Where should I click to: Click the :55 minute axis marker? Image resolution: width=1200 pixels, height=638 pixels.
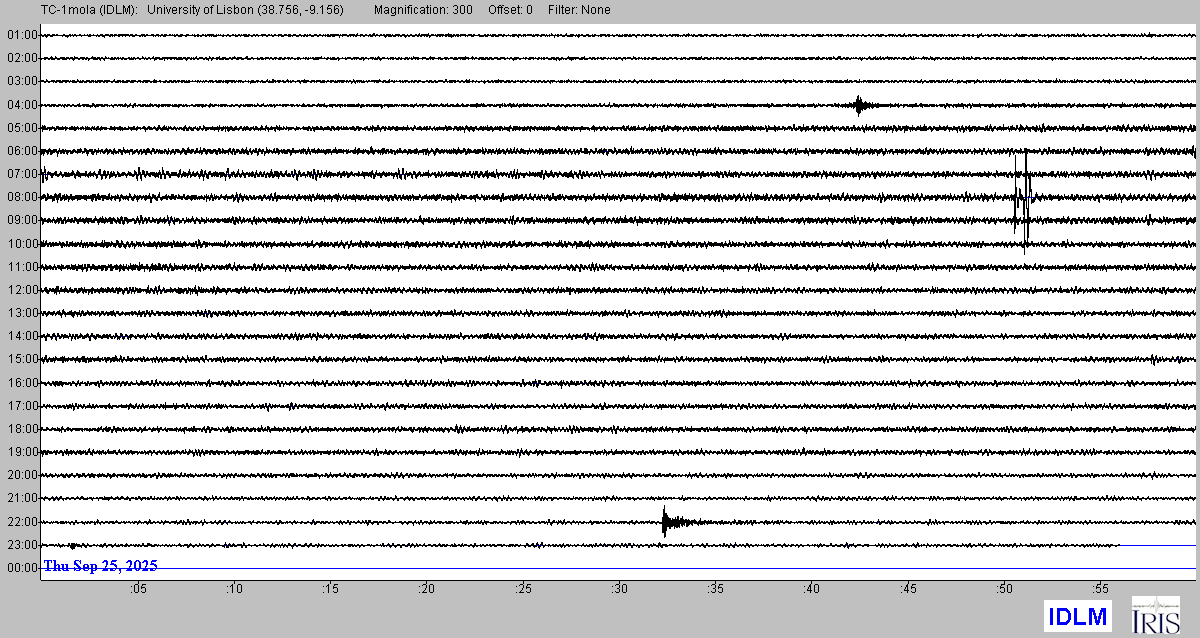pyautogui.click(x=1099, y=588)
